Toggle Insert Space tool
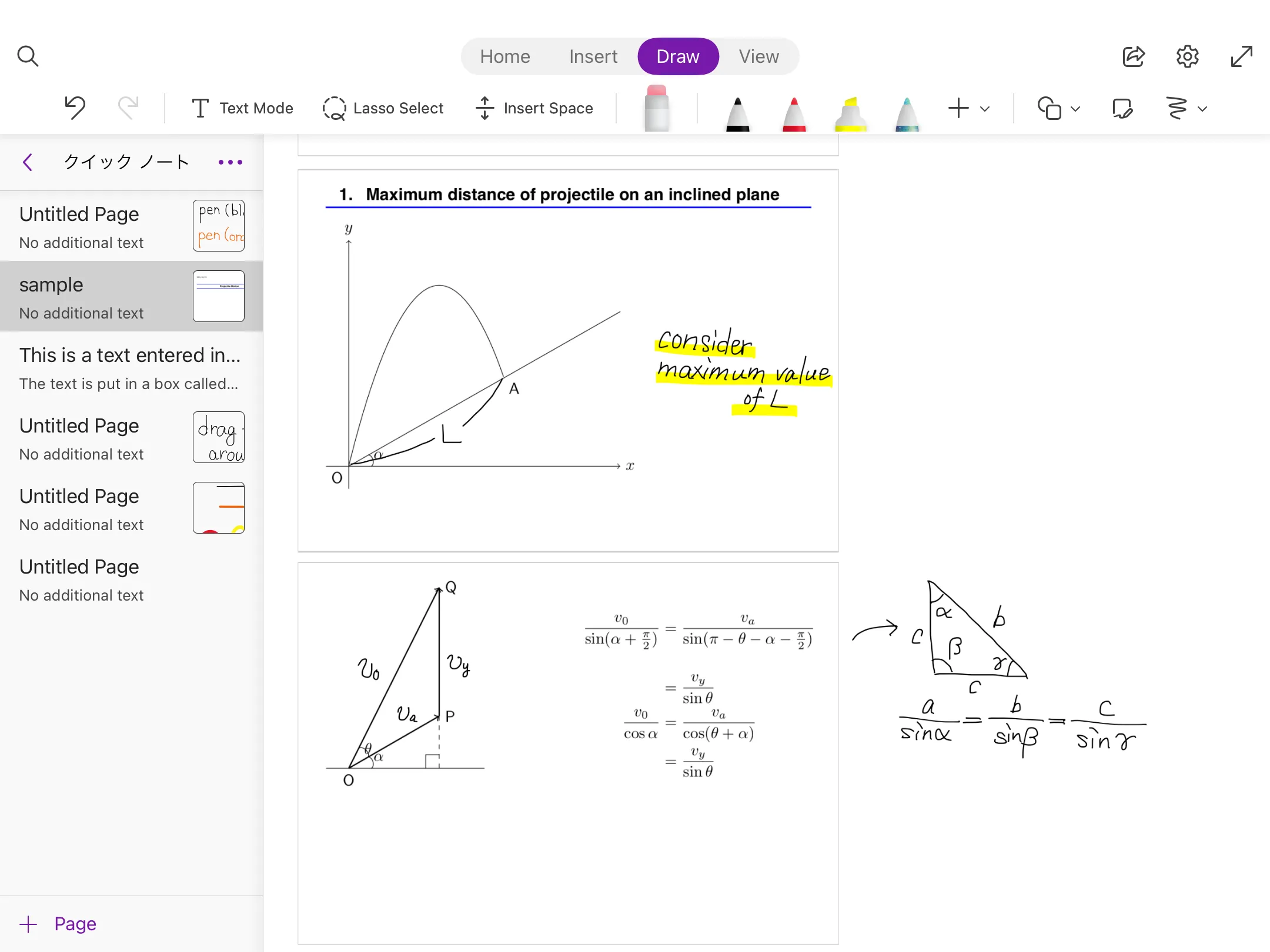The width and height of the screenshot is (1270, 952). tap(534, 108)
